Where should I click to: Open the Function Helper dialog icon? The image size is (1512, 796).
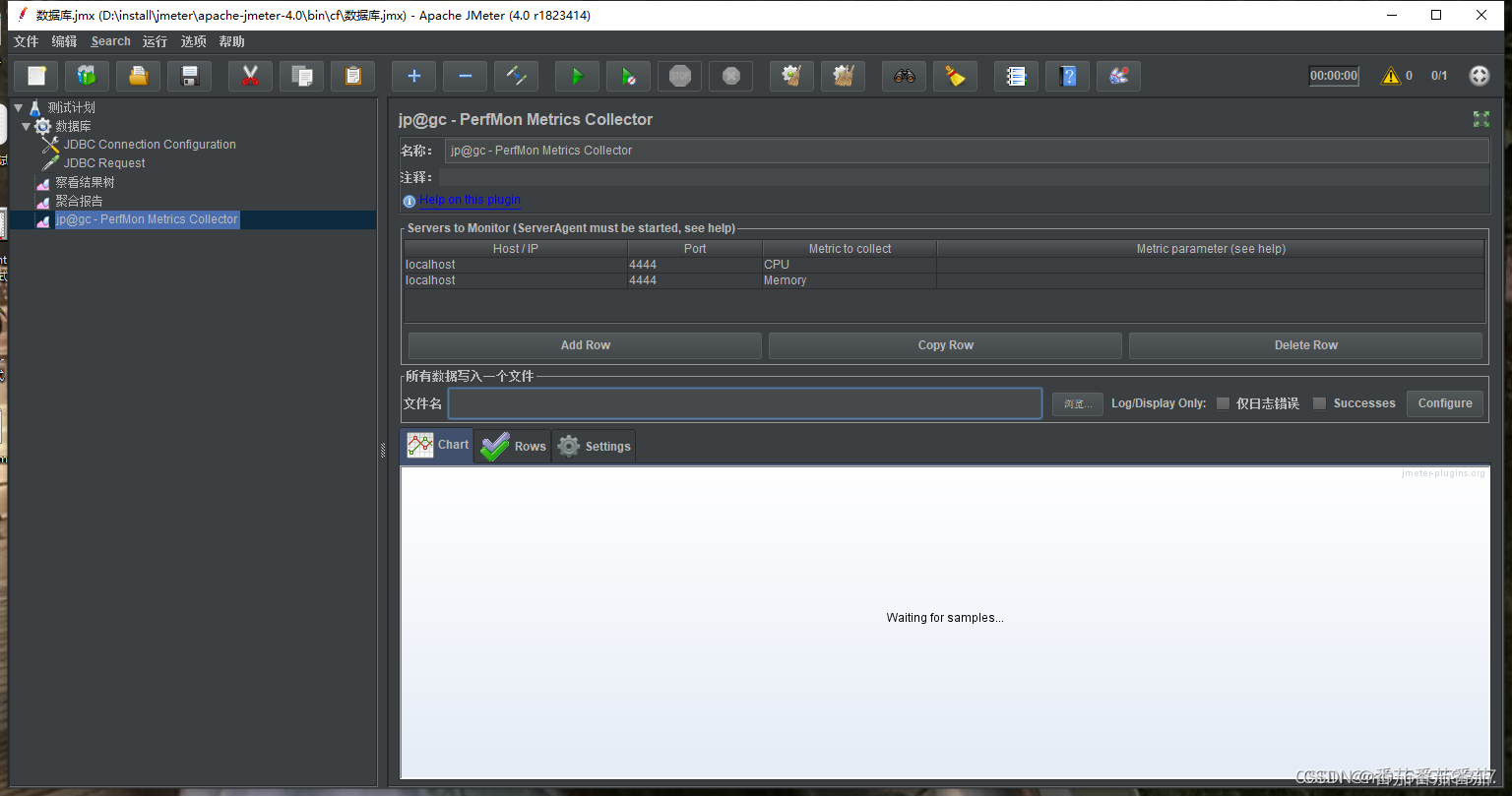point(1017,76)
